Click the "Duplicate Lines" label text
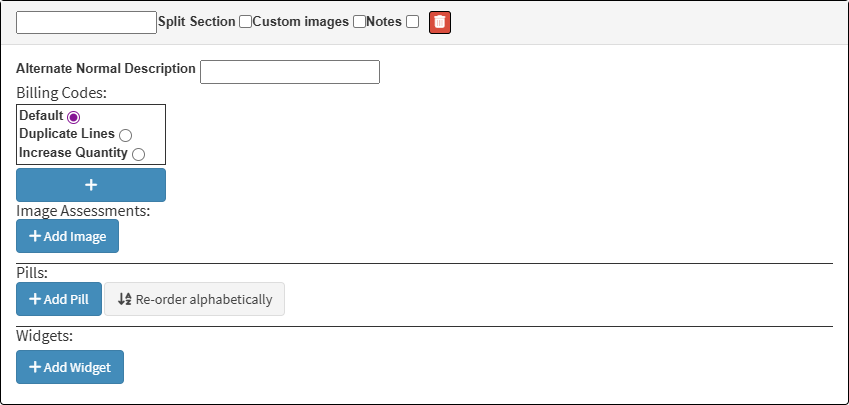The height and width of the screenshot is (405, 849). pos(67,134)
